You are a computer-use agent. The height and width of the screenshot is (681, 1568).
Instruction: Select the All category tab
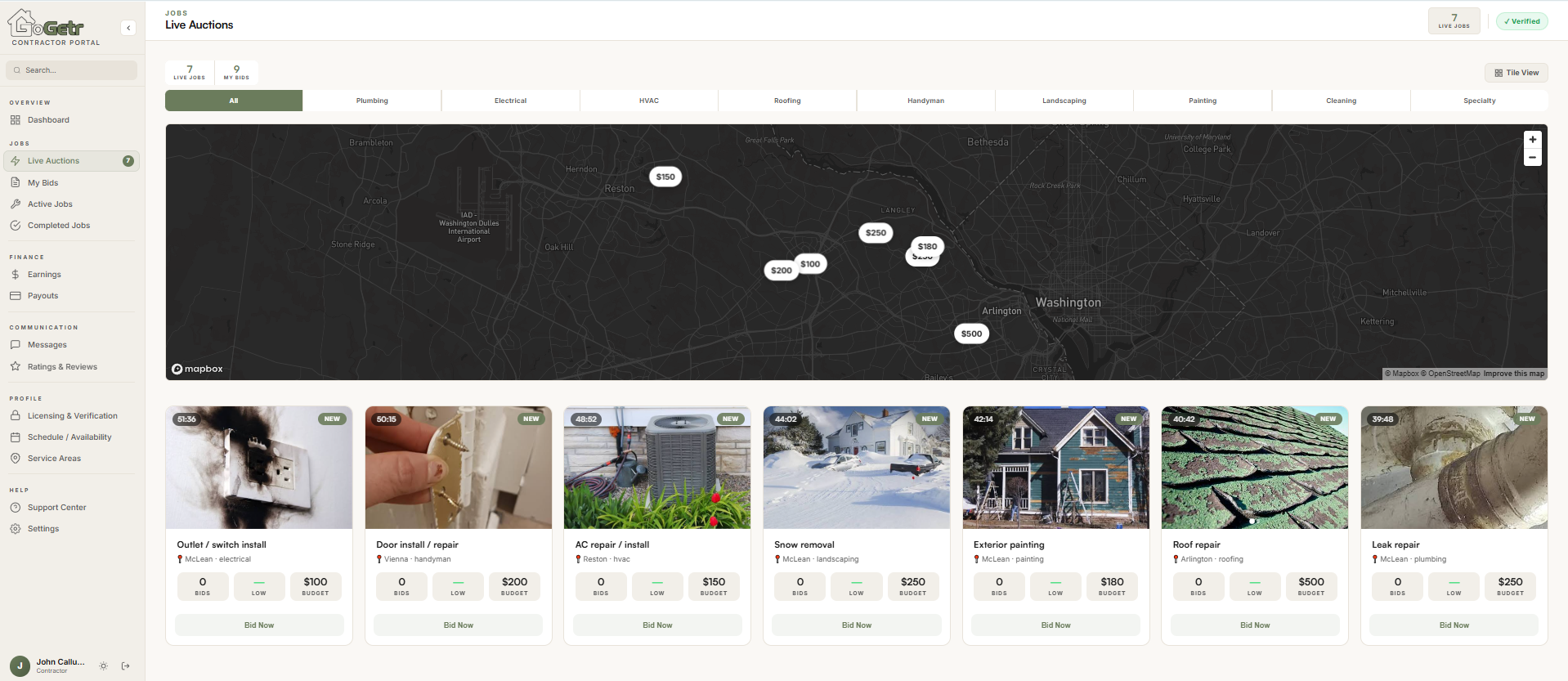coord(234,101)
